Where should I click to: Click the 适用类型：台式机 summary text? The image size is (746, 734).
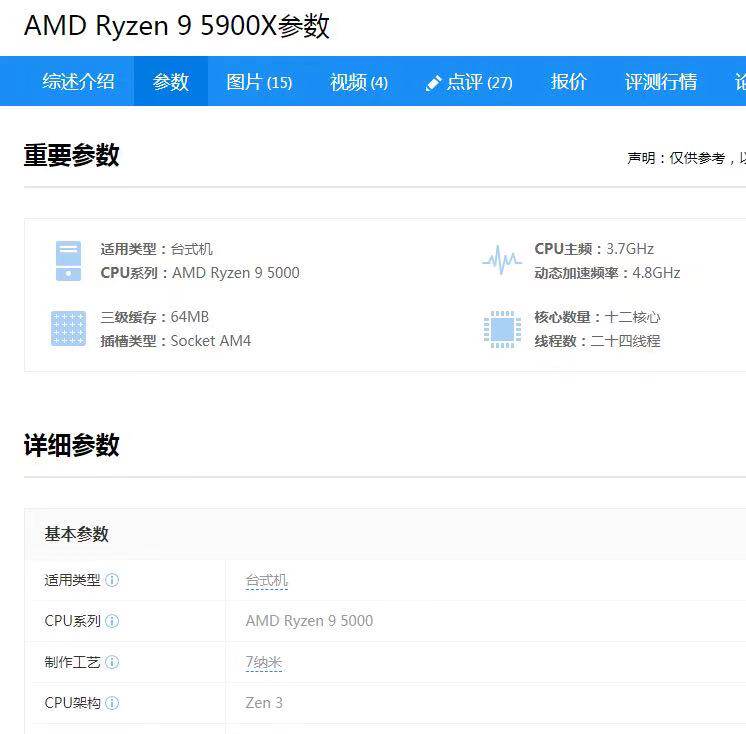coord(157,249)
